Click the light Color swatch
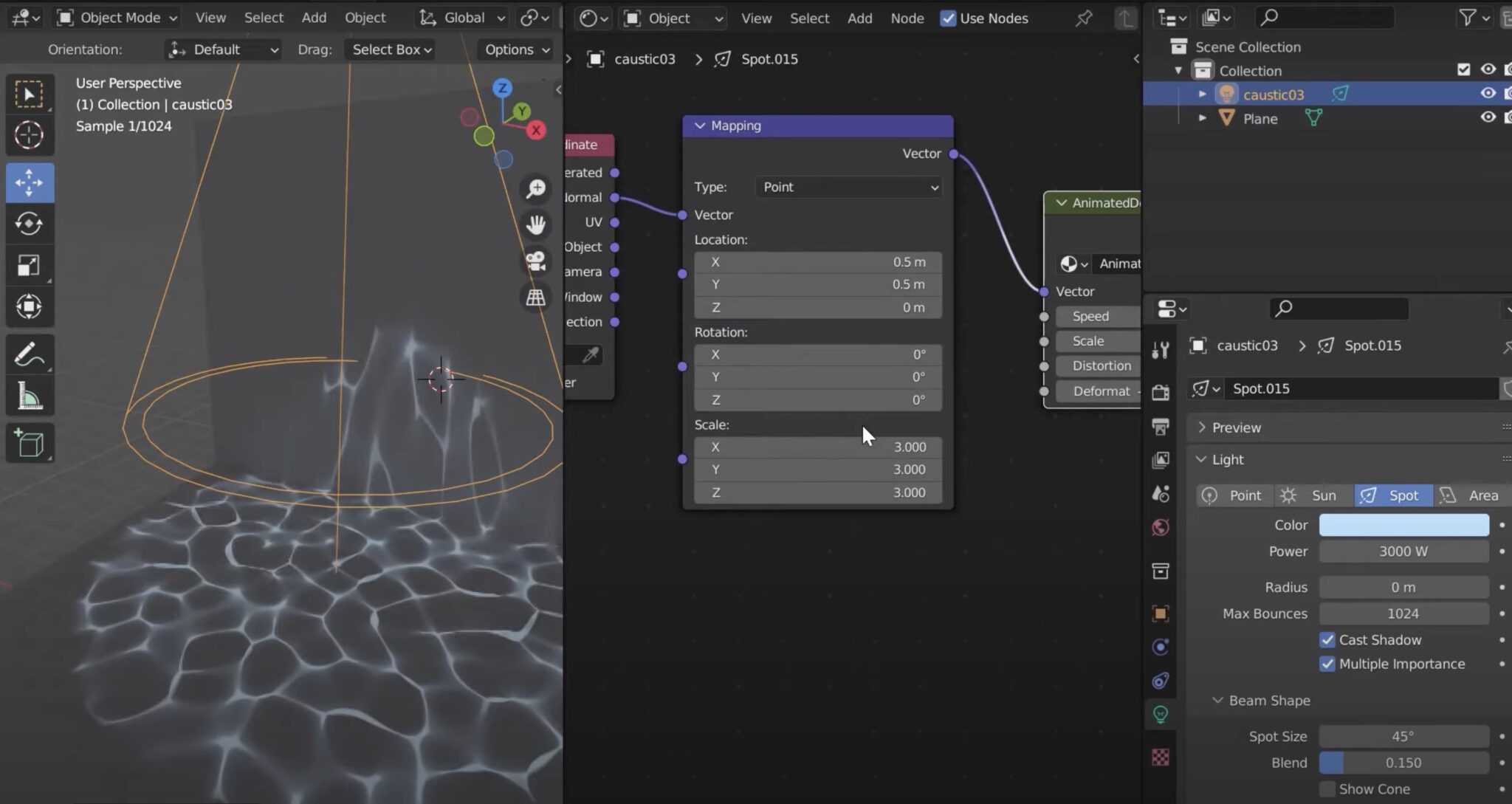 coord(1402,524)
